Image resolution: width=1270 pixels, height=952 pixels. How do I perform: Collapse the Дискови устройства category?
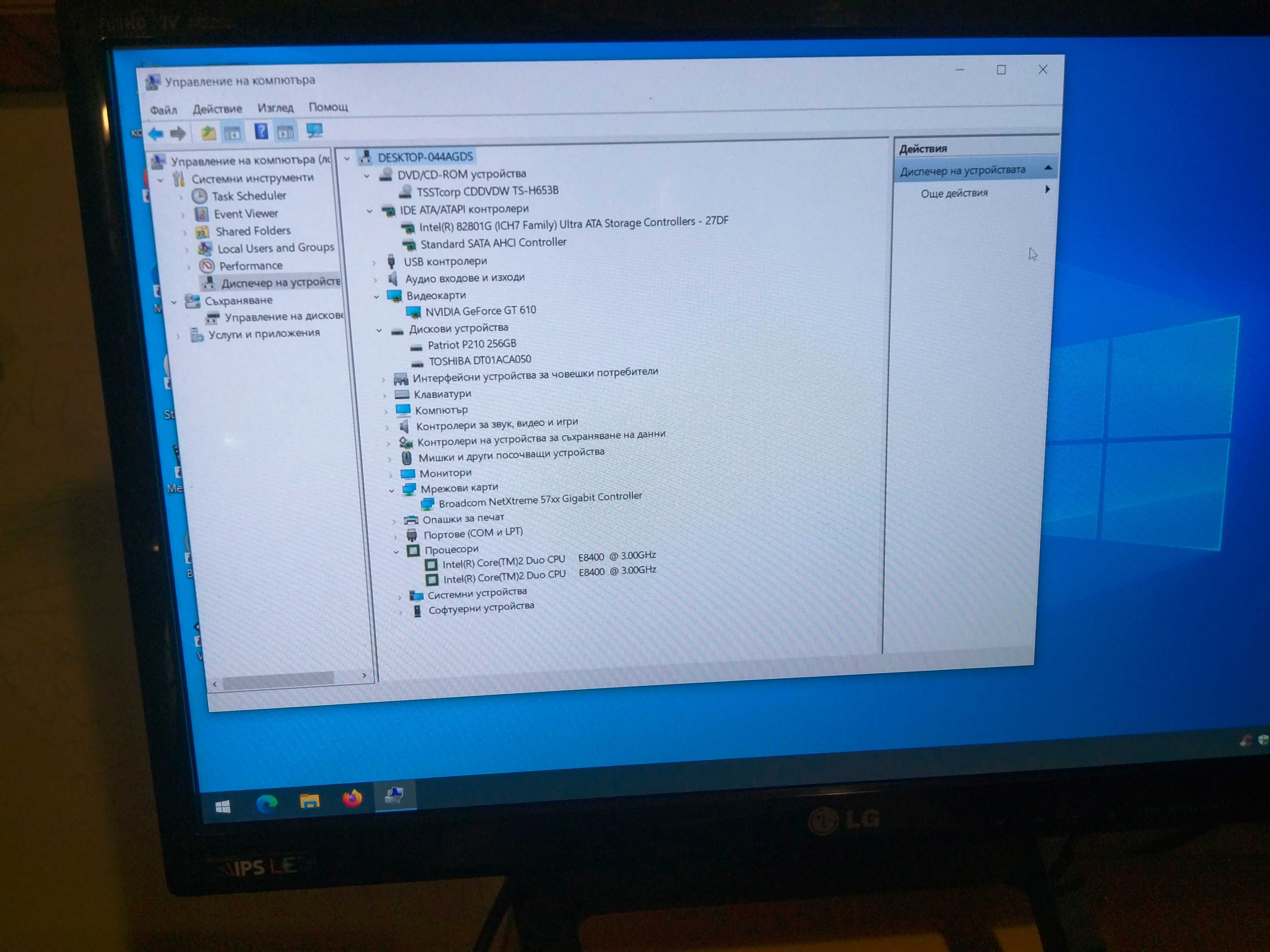click(379, 330)
